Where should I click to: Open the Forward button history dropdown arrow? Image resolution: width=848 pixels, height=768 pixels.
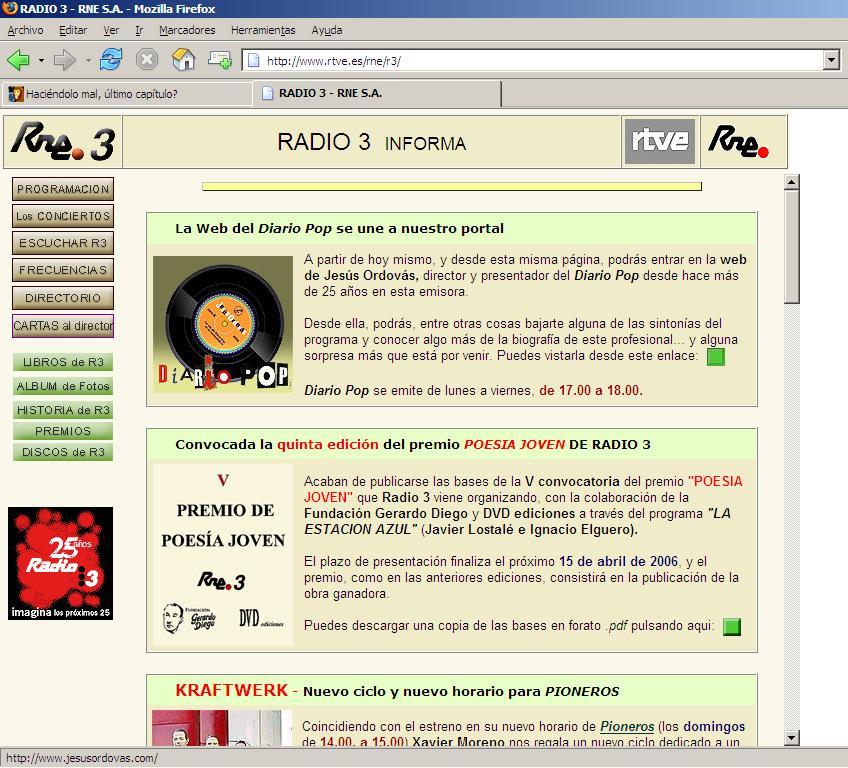(x=88, y=60)
